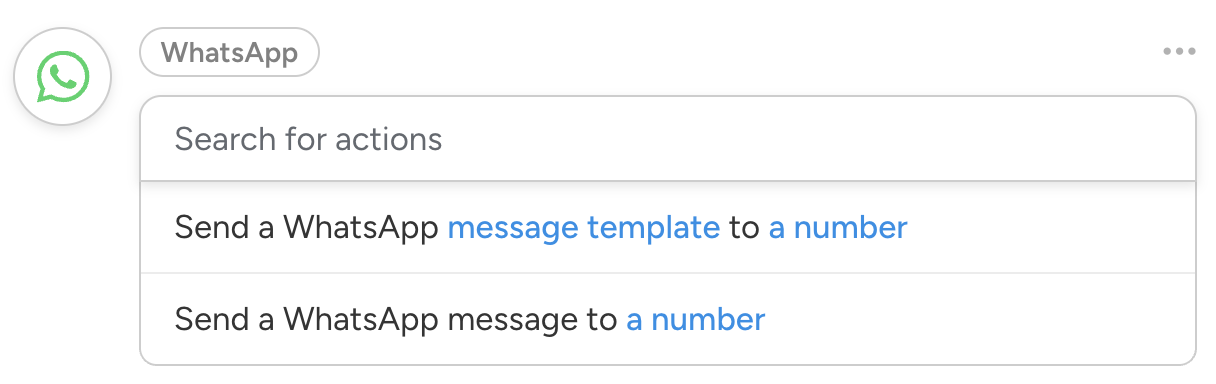Click the circular WhatsApp app badge
This screenshot has height=384, width=1216.
click(x=63, y=76)
